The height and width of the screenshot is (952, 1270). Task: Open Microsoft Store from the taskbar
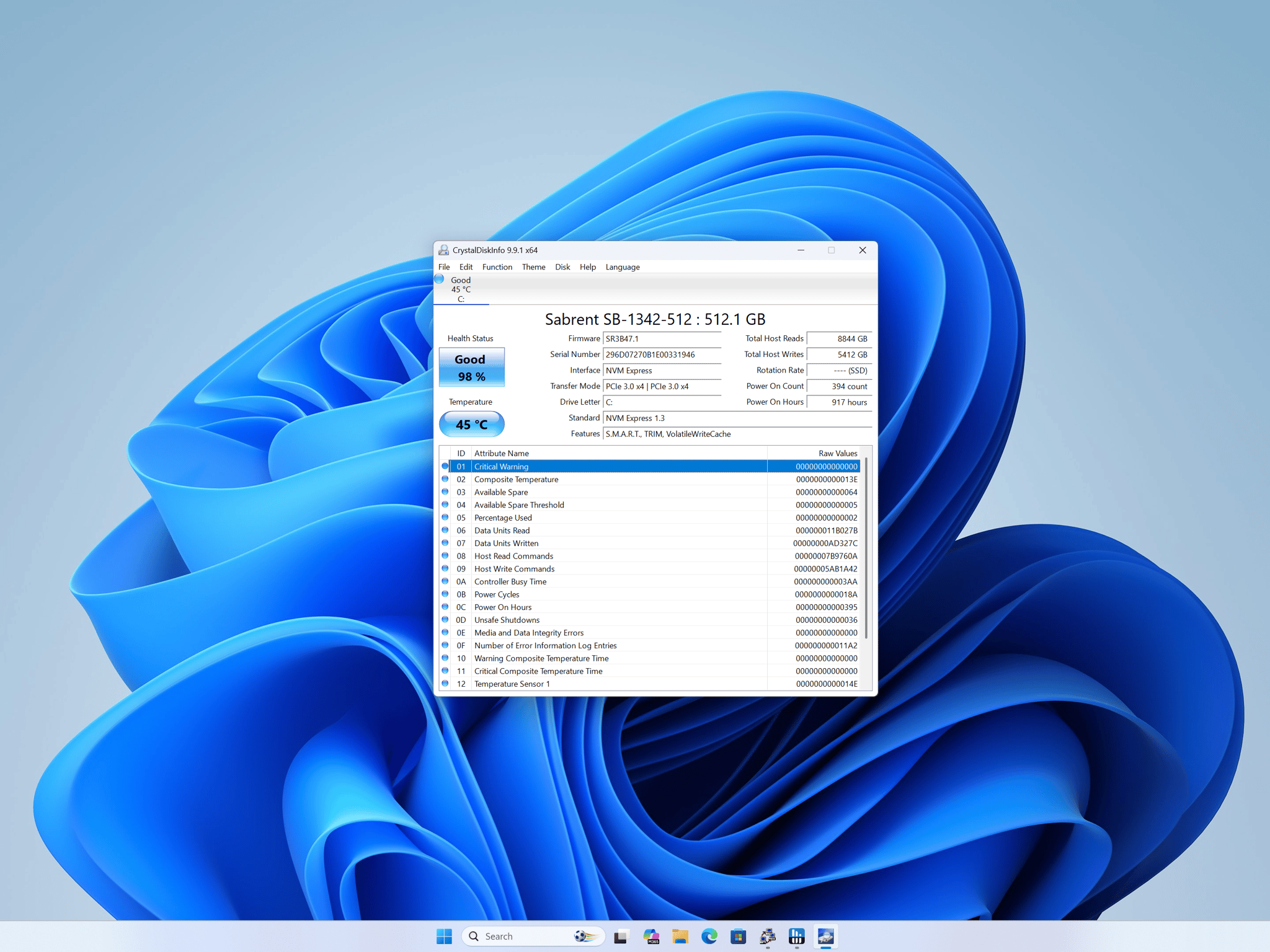point(738,936)
